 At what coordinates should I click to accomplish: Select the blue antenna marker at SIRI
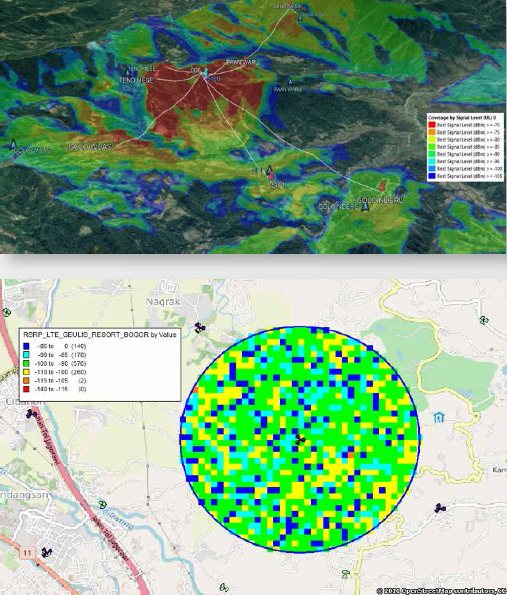point(269,169)
